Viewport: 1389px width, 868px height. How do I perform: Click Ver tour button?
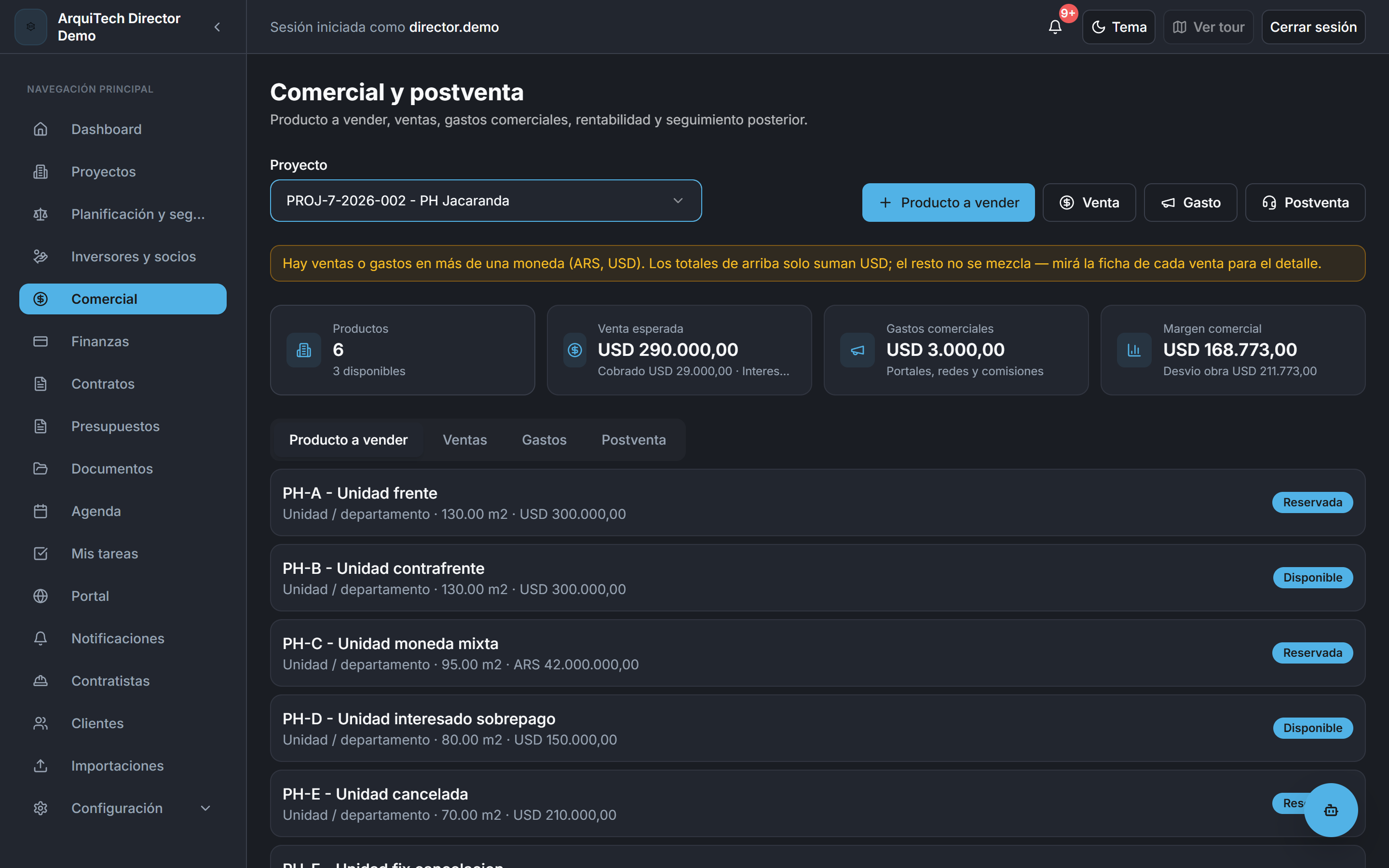coord(1208,27)
